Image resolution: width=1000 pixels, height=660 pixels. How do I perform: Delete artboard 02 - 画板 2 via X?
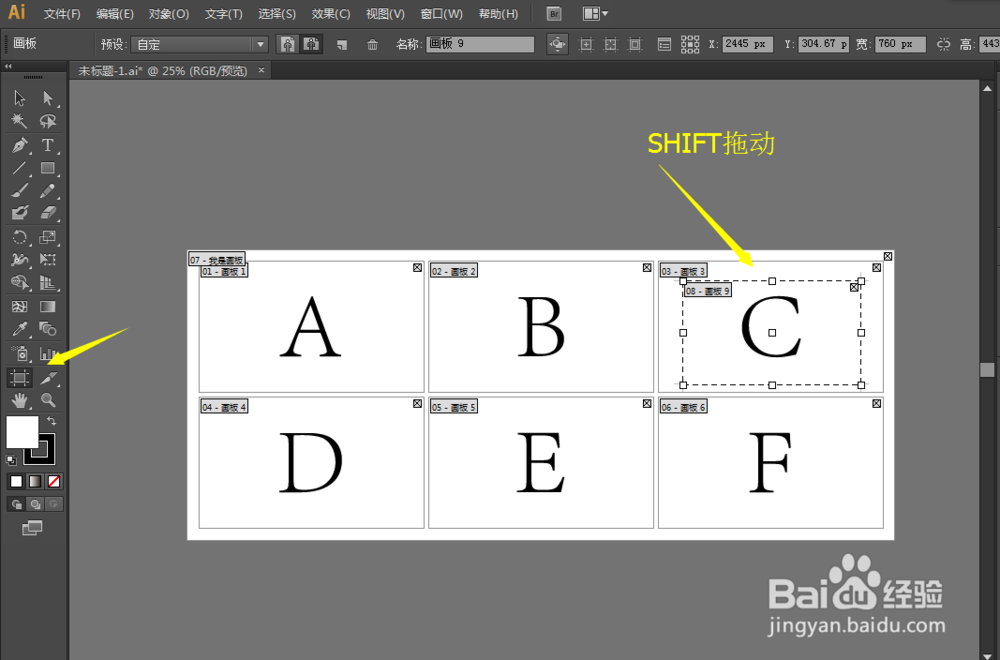(x=647, y=268)
